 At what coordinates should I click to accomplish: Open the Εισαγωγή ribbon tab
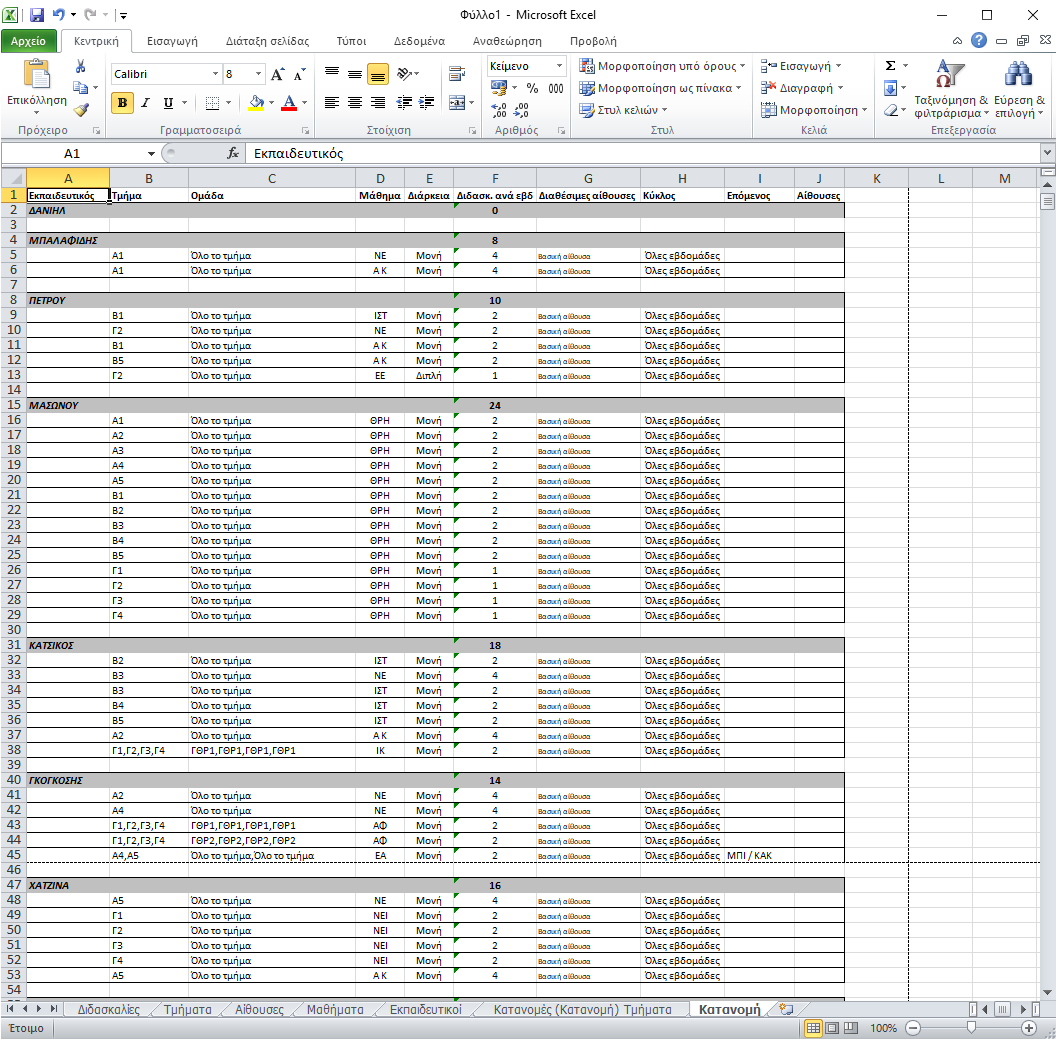[x=172, y=41]
